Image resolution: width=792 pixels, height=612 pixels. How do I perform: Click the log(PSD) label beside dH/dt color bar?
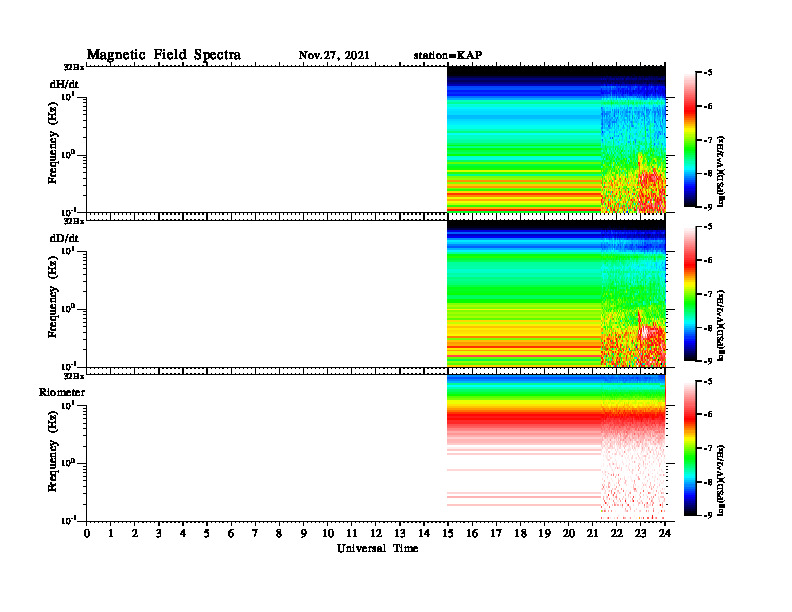[721, 171]
